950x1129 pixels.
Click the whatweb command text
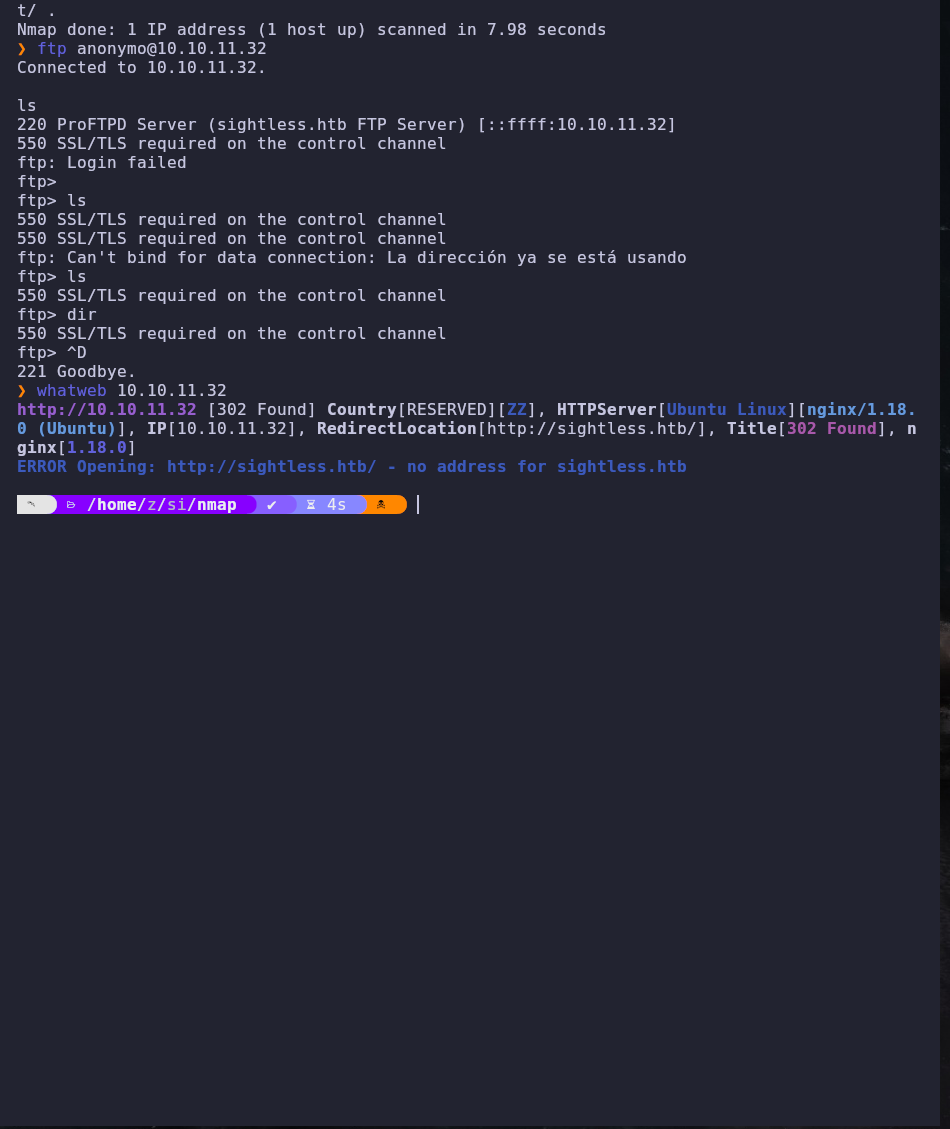71,391
